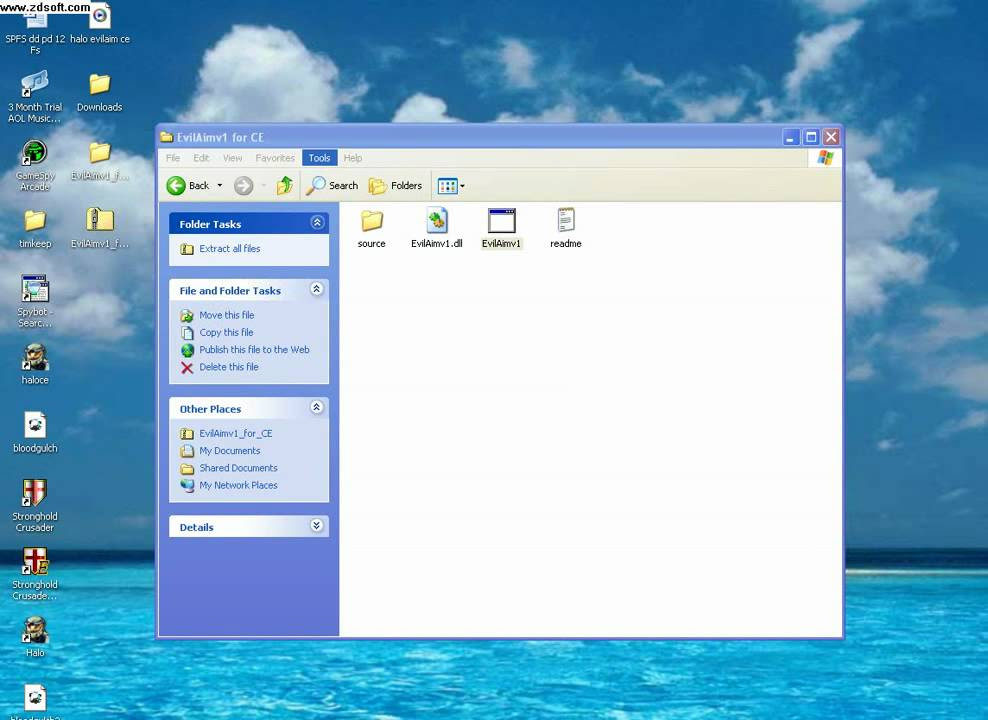This screenshot has width=988, height=720.
Task: Select the 3 Month Trial AOL Music shortcut
Action: [x=35, y=96]
